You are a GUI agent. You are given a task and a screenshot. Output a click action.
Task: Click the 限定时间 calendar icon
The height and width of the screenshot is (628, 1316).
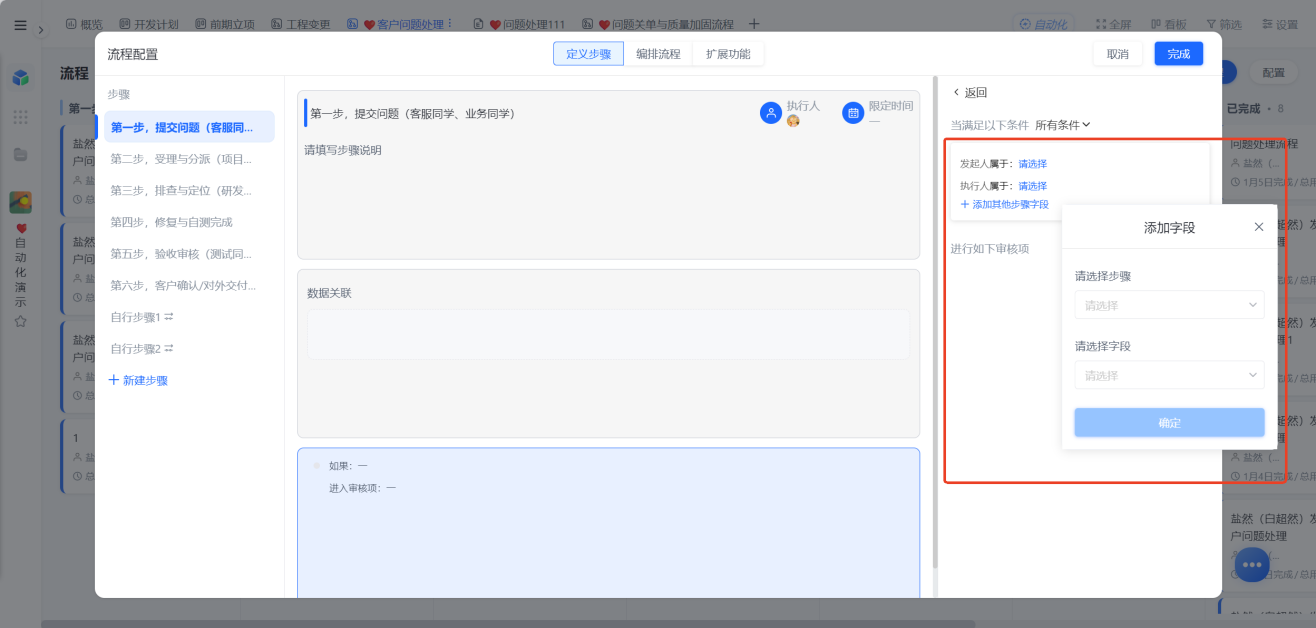coord(853,113)
